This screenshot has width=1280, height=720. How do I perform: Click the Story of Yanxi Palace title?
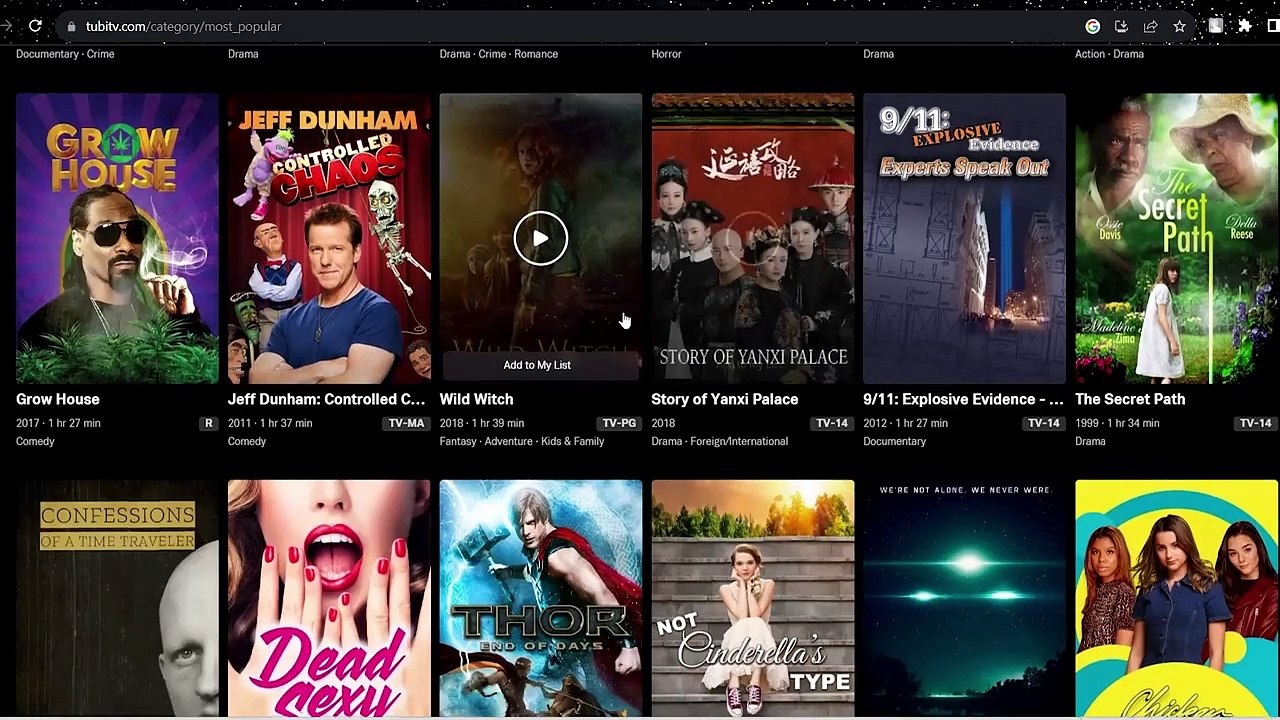(725, 399)
